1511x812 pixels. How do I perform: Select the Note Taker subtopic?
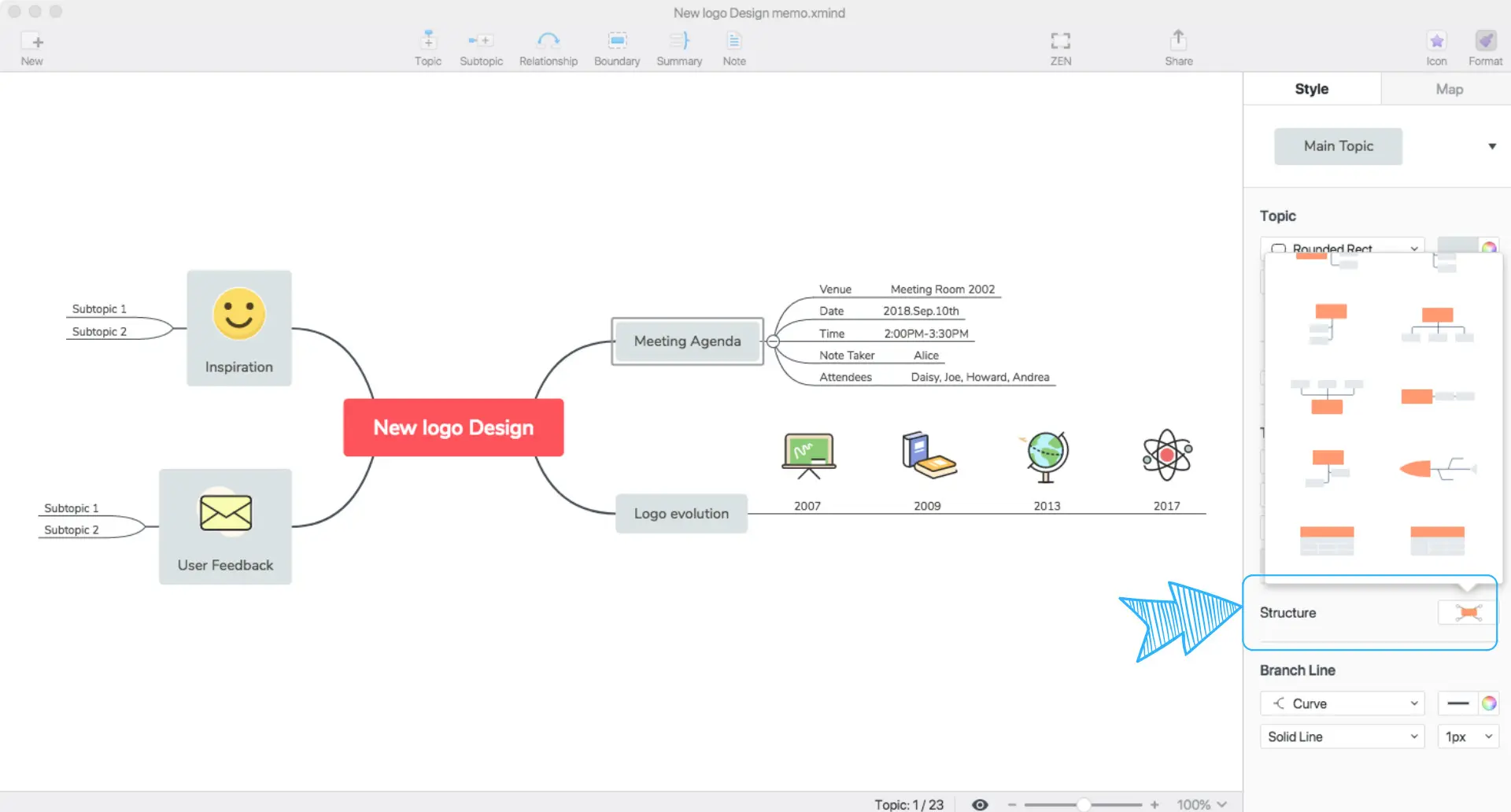pos(847,356)
